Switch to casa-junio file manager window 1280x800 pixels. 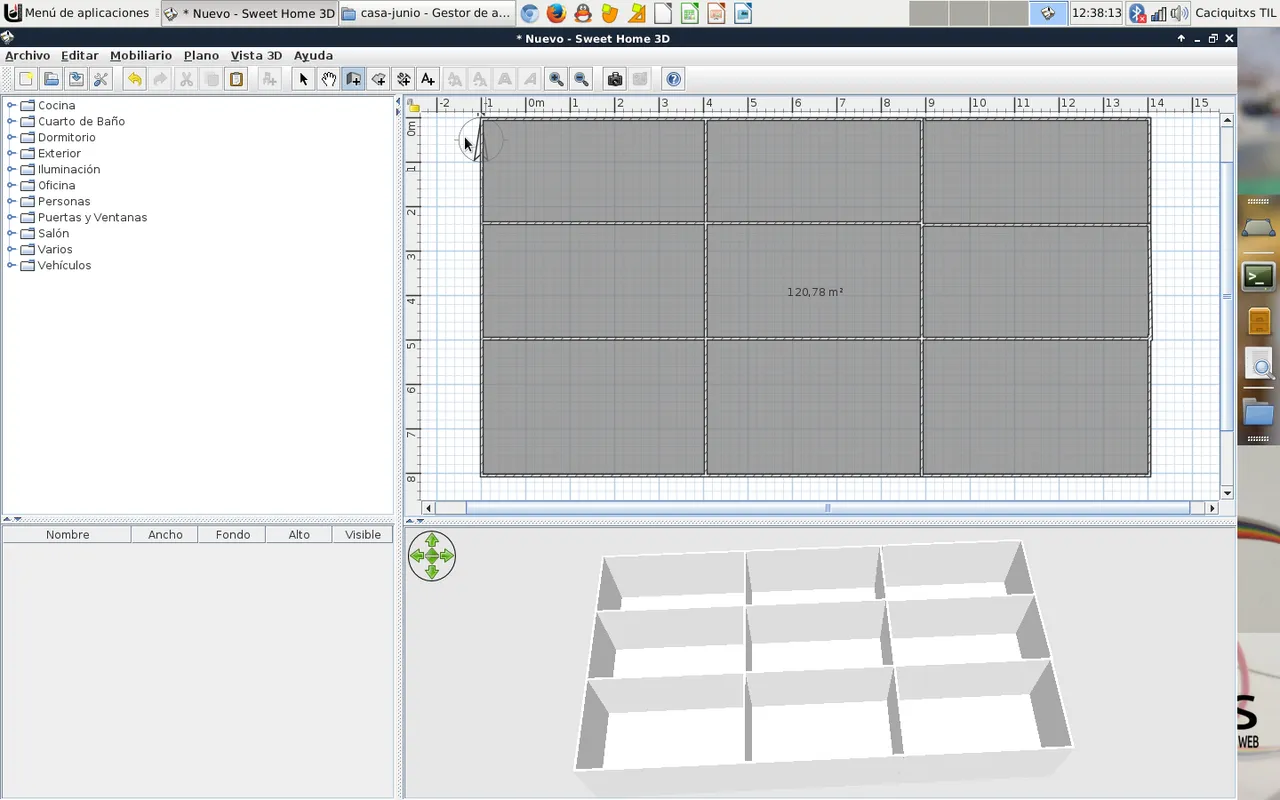point(427,13)
